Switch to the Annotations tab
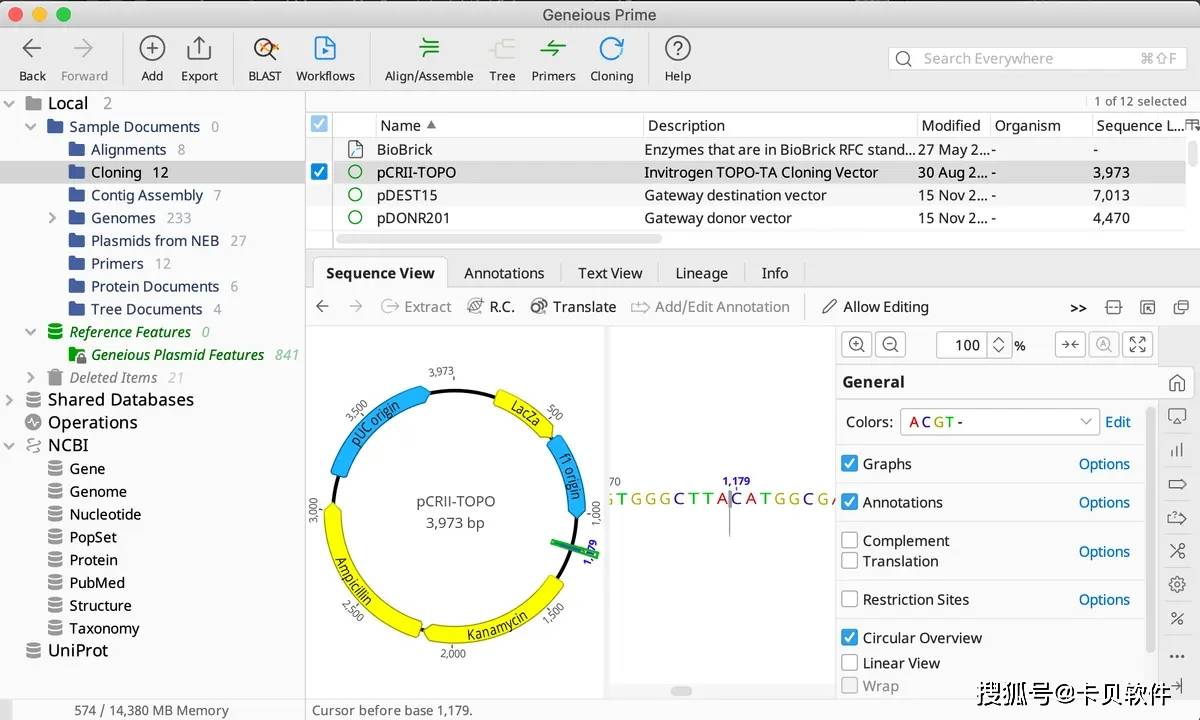Image resolution: width=1200 pixels, height=720 pixels. (504, 273)
